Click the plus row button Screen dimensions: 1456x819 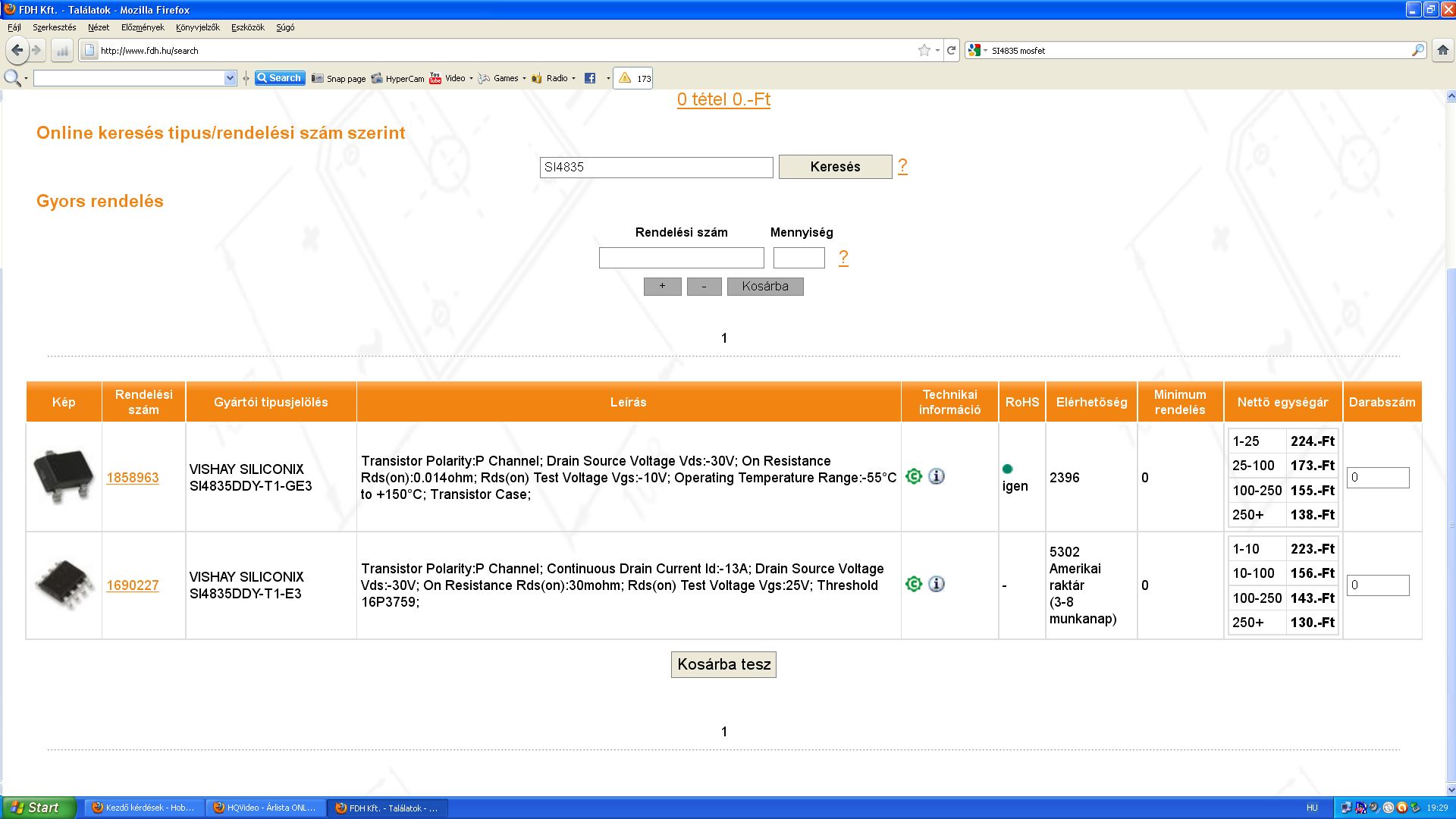662,287
